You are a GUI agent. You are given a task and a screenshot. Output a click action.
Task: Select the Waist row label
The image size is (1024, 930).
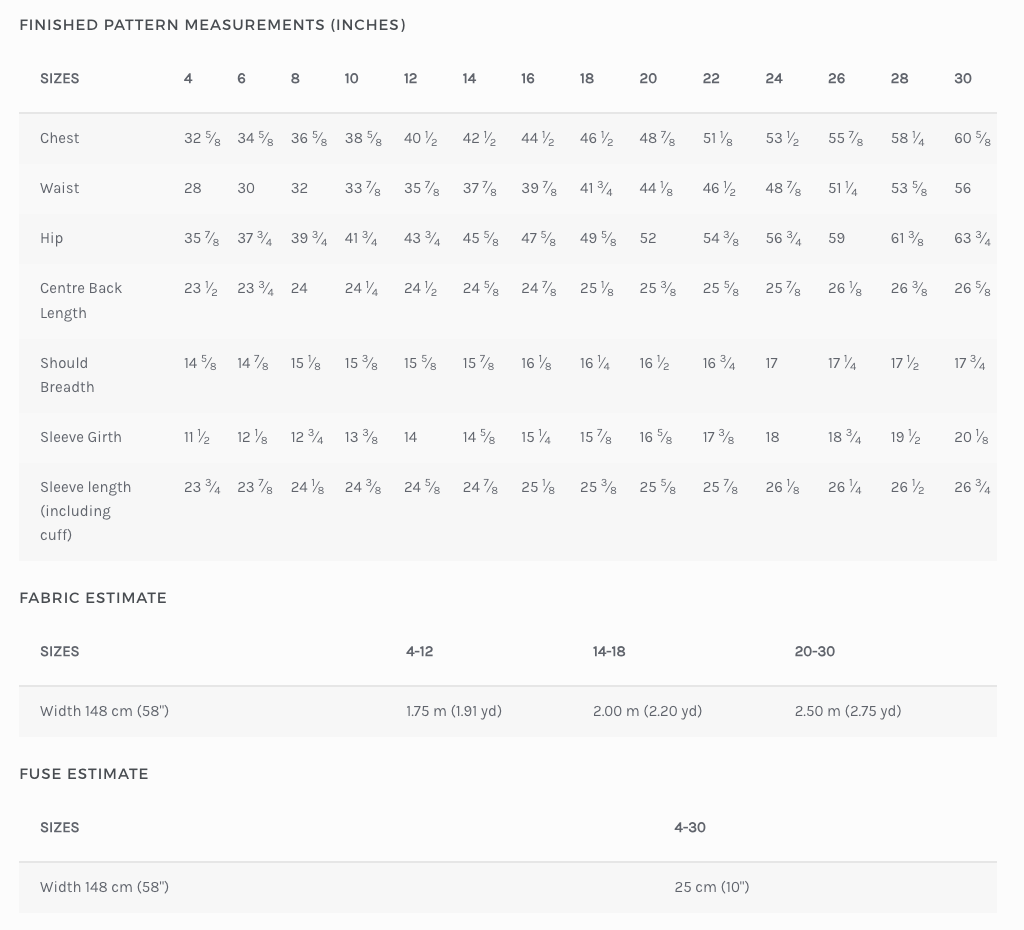click(60, 188)
